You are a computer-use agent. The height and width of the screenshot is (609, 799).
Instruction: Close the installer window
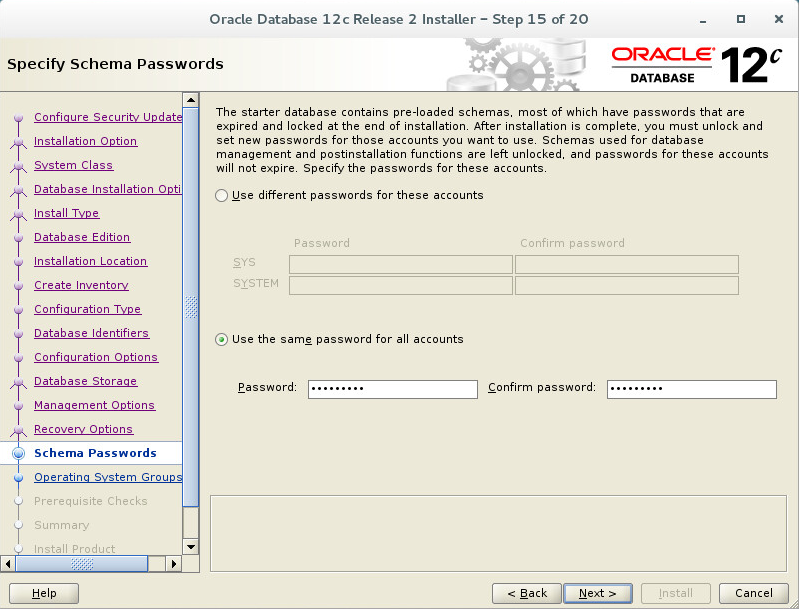click(779, 19)
